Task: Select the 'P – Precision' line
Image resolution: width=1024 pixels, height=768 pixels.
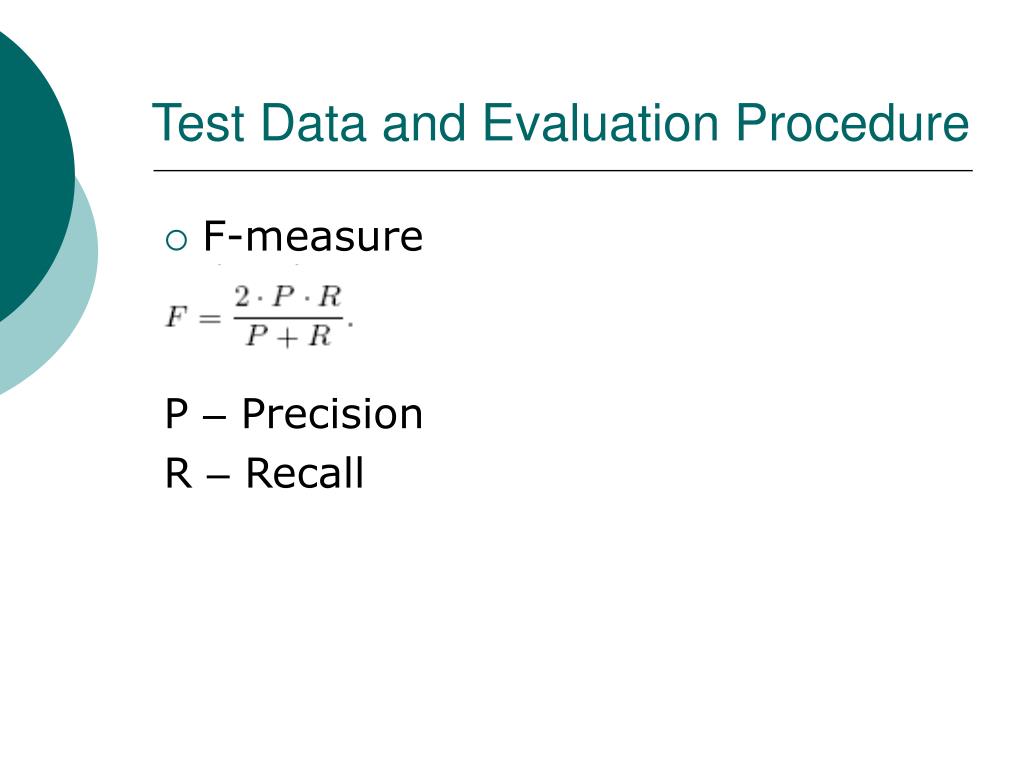Action: click(x=294, y=414)
